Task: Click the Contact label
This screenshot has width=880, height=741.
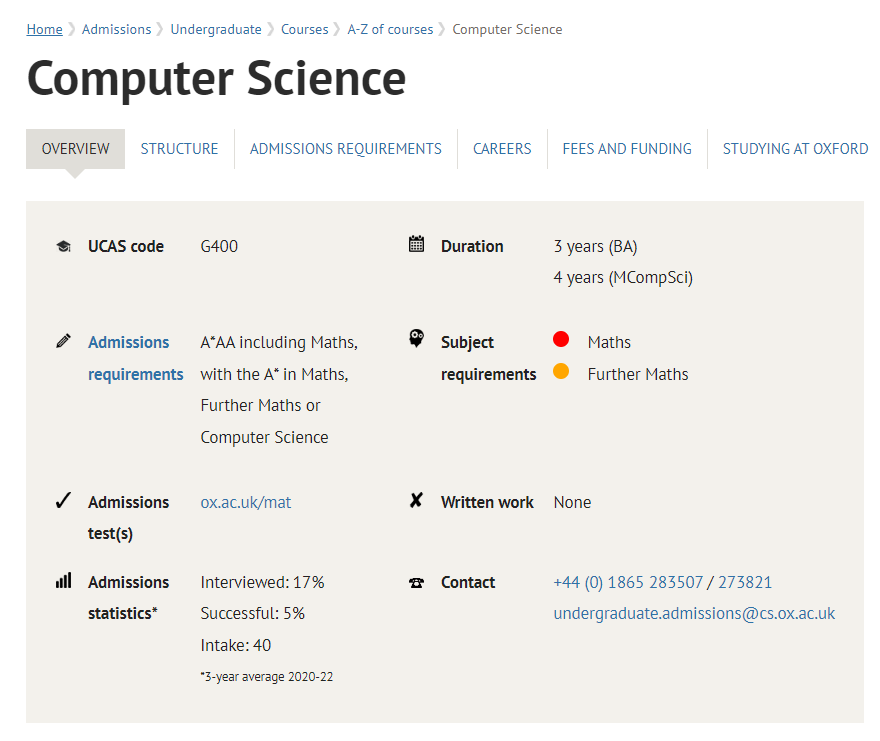Action: pos(468,582)
